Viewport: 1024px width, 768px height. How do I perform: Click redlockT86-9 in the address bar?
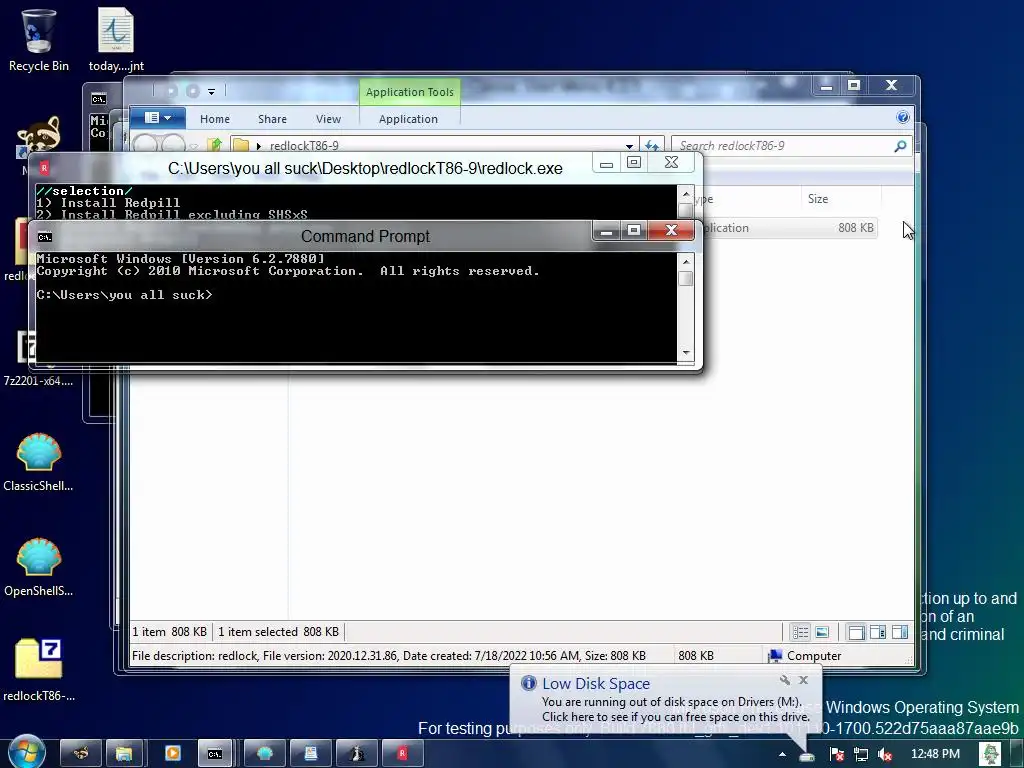click(304, 146)
